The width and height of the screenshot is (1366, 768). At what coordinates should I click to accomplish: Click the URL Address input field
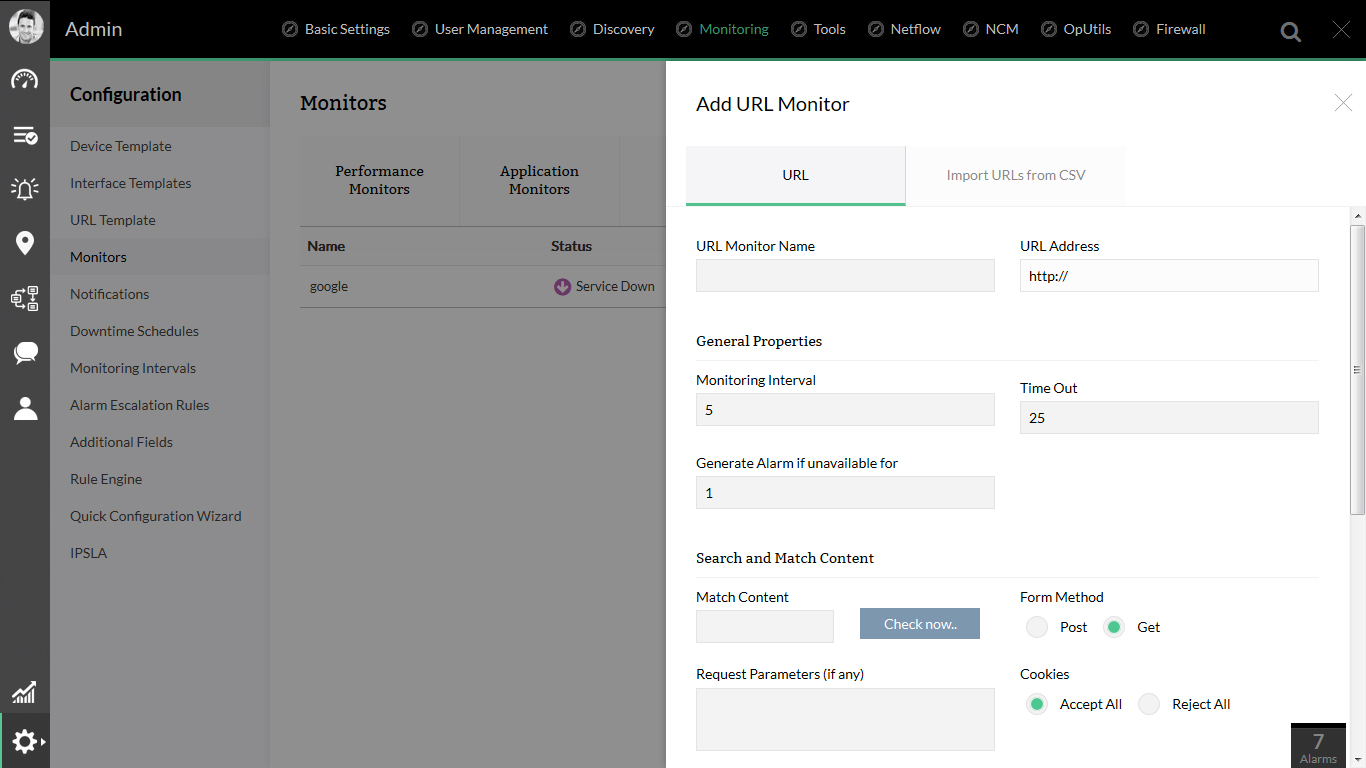[1169, 276]
